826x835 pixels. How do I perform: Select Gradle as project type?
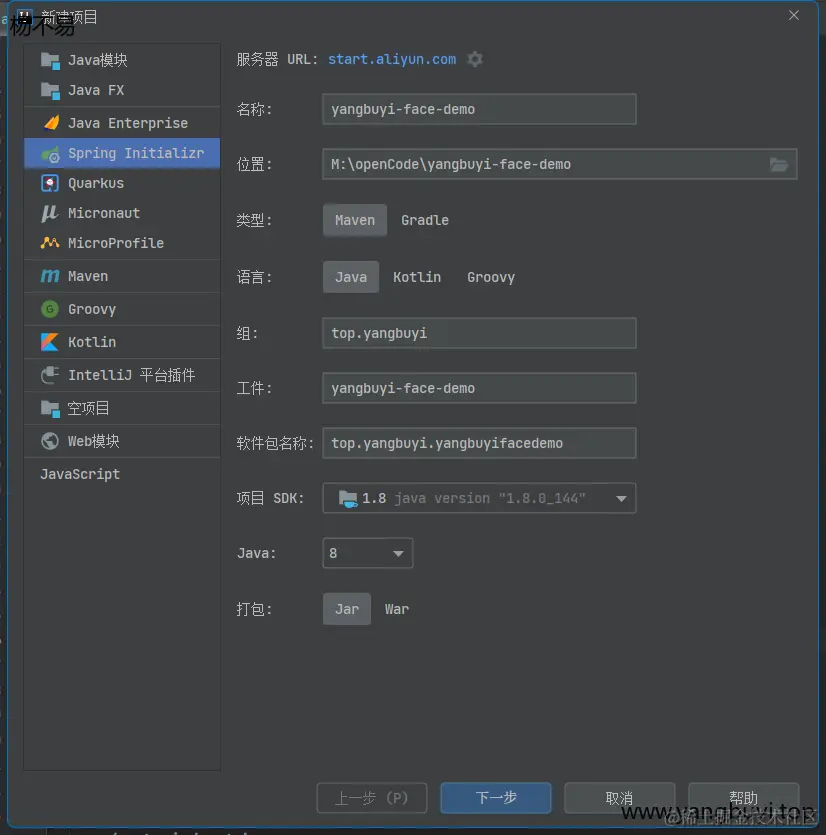(424, 220)
